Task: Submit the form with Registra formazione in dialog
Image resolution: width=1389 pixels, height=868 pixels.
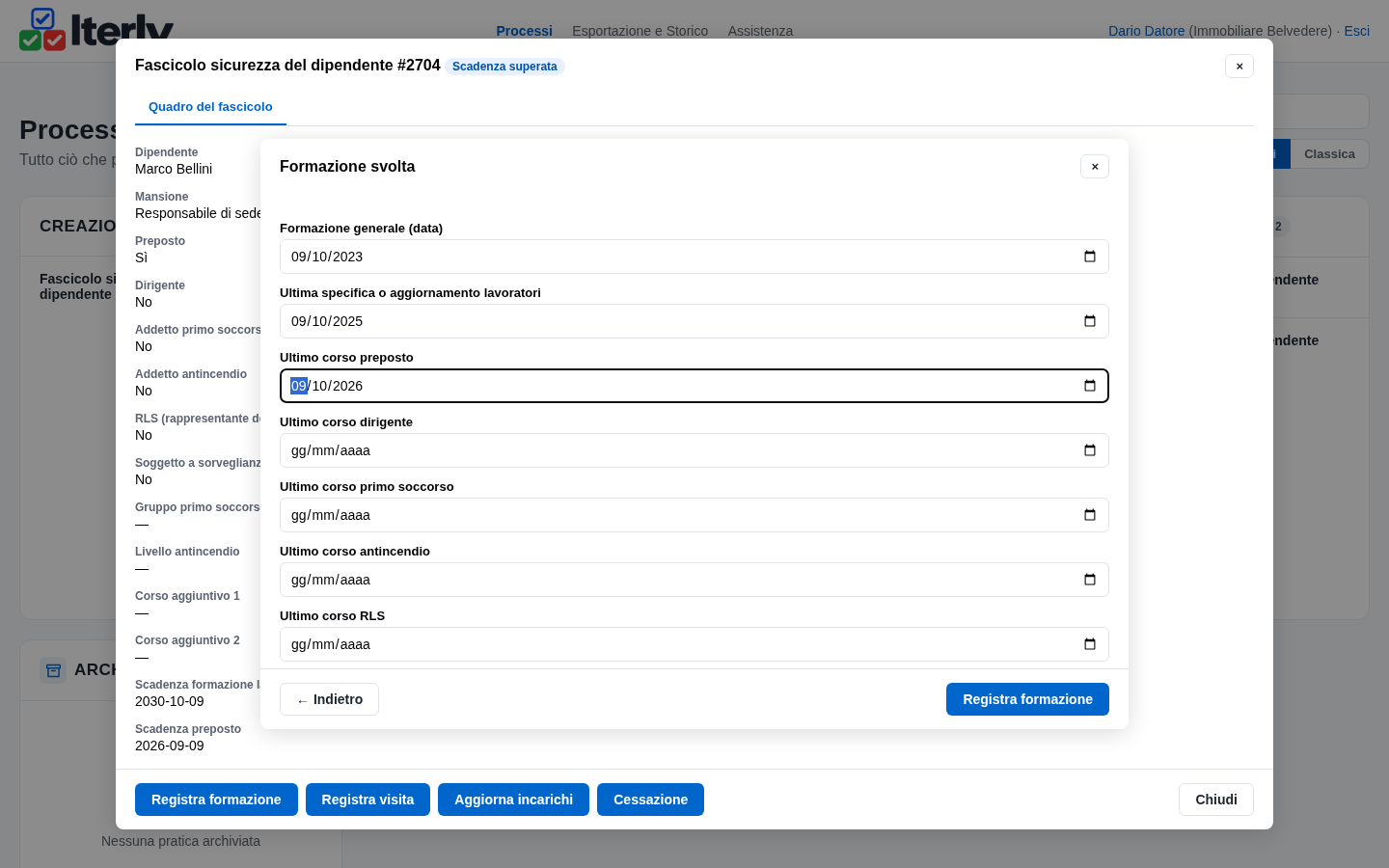Action: [1027, 699]
